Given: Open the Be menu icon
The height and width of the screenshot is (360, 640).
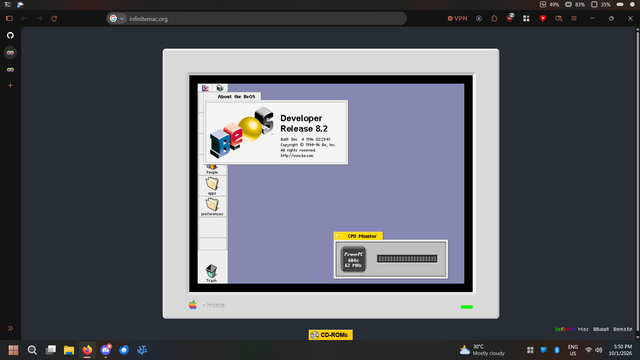Looking at the screenshot, I should pyautogui.click(x=205, y=88).
